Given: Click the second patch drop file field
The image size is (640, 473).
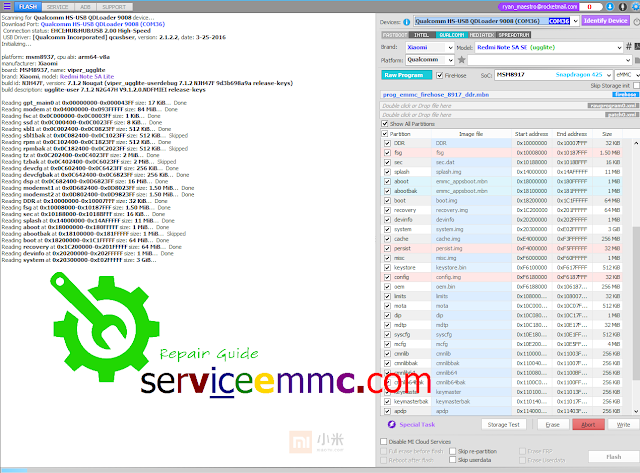Looking at the screenshot, I should [509, 115].
